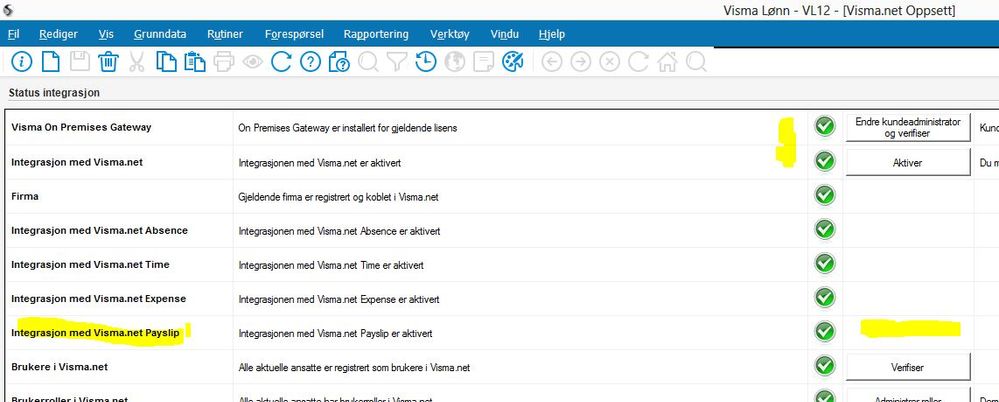999x402 pixels.
Task: Click the blue refresh arrow icon
Action: click(281, 62)
